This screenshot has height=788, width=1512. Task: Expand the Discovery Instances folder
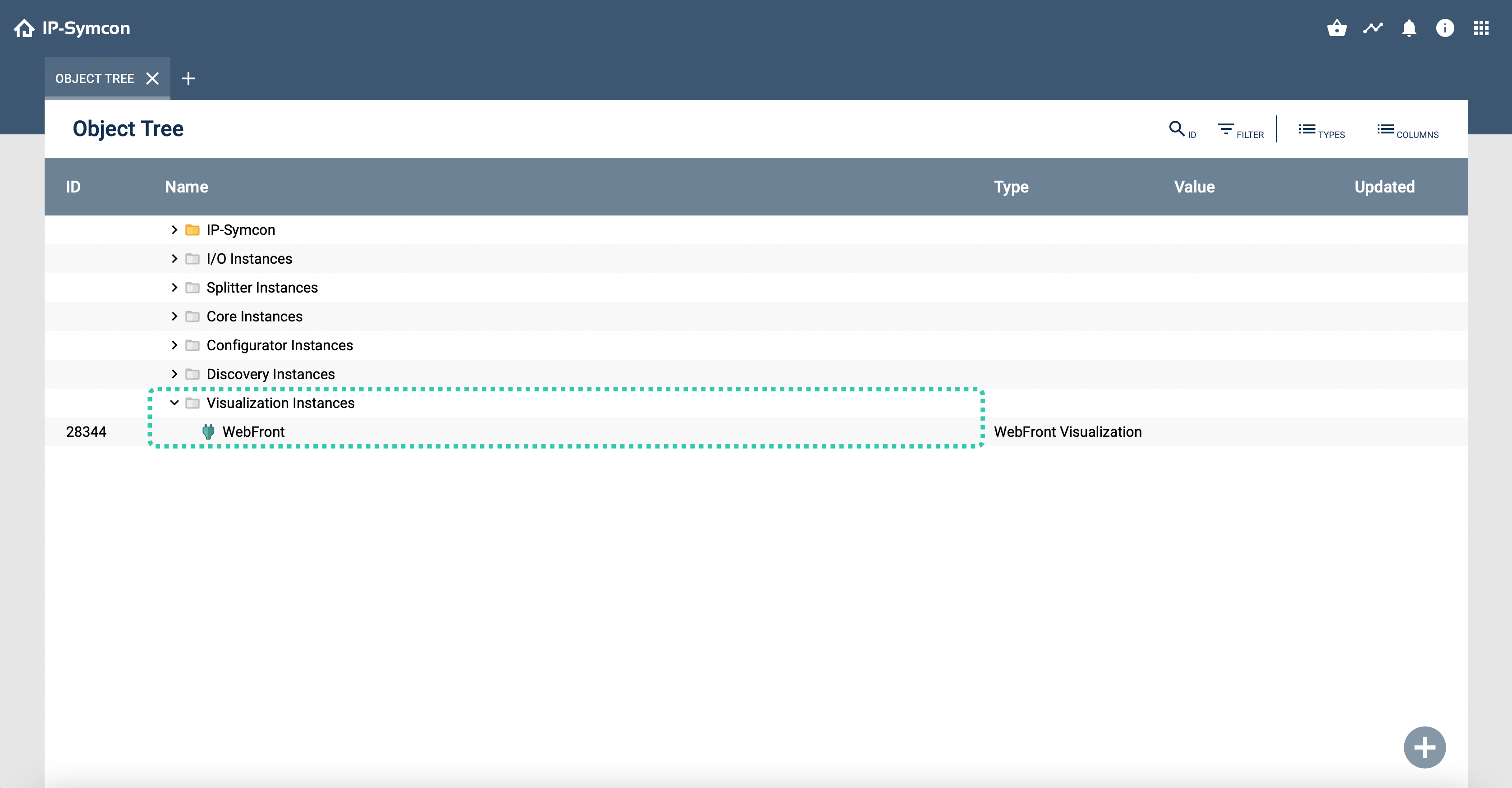[174, 374]
